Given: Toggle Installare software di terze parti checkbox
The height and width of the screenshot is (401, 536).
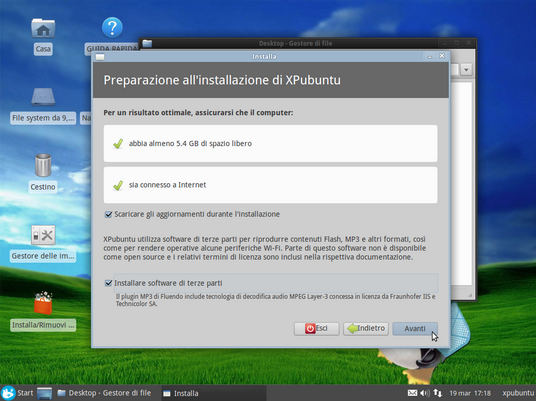Looking at the screenshot, I should tap(108, 283).
